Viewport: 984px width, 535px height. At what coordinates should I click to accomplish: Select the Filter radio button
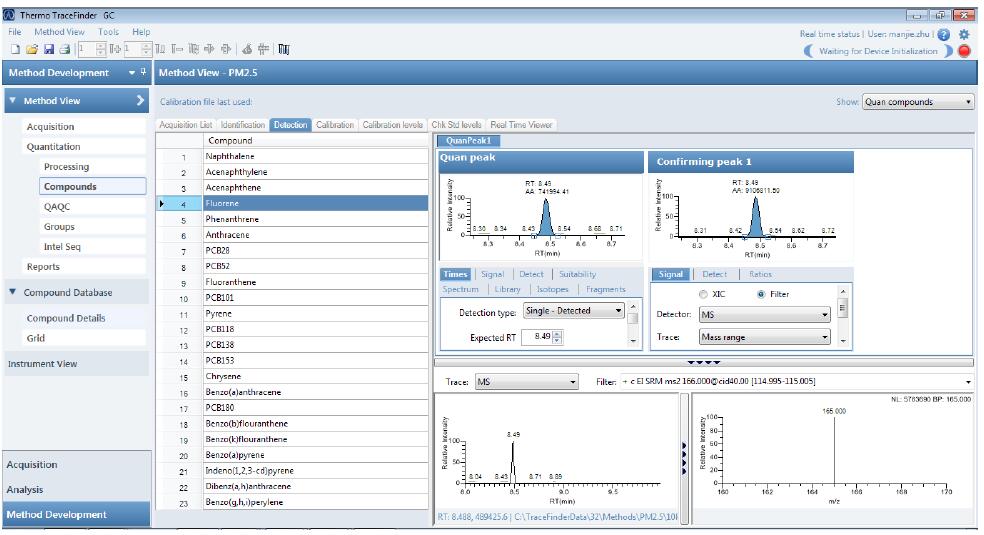coord(762,294)
